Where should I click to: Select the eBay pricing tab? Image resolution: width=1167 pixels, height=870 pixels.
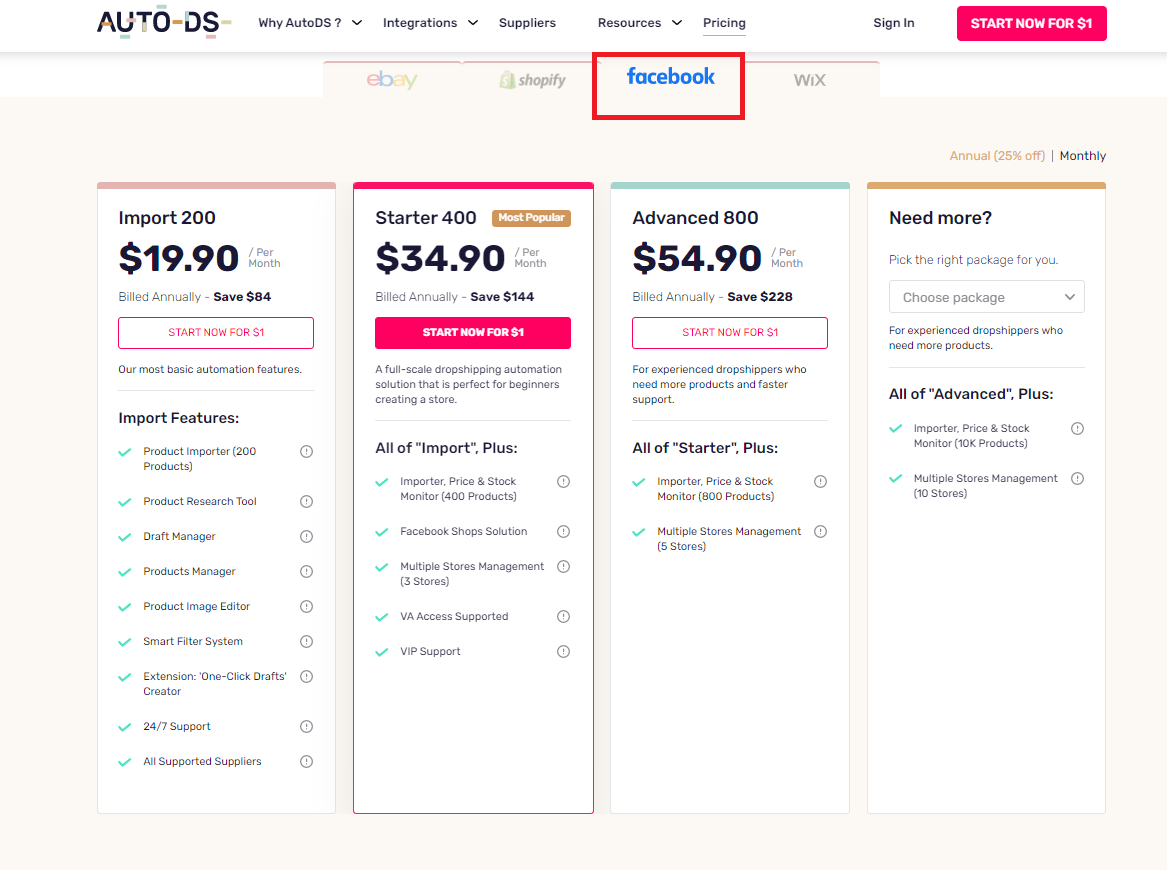[392, 80]
